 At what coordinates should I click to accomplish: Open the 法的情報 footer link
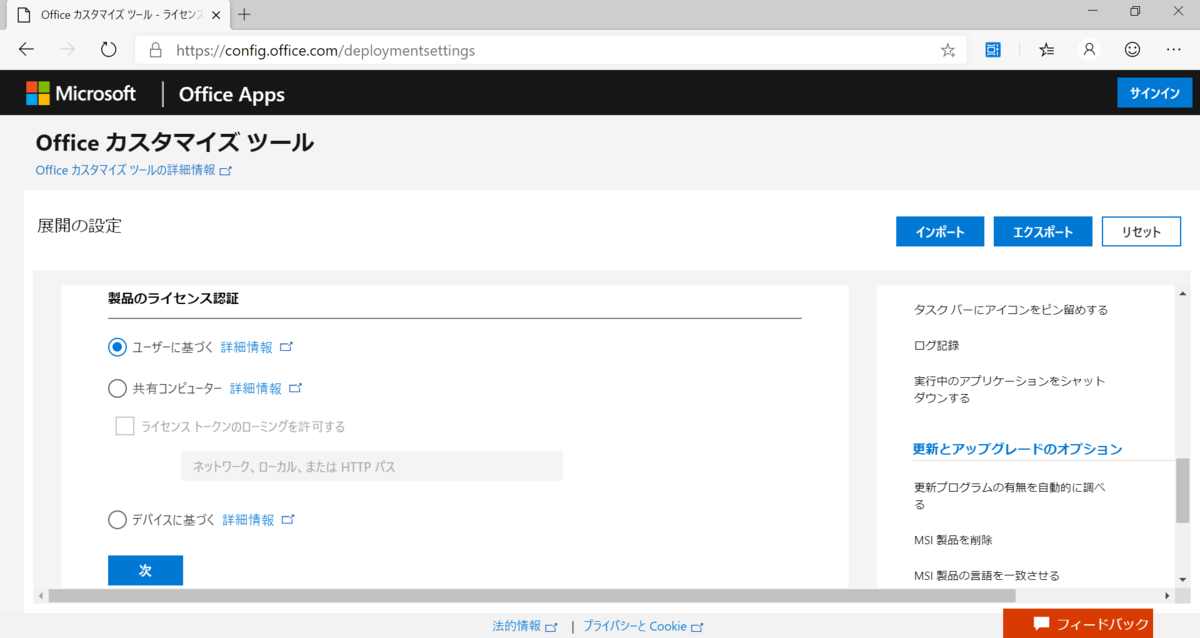[516, 627]
